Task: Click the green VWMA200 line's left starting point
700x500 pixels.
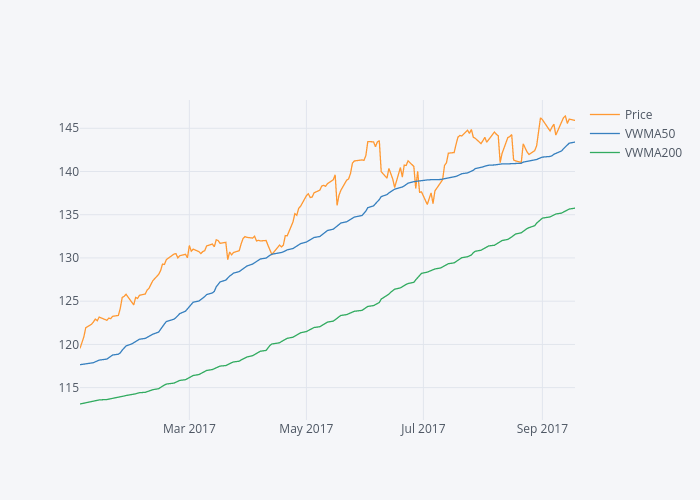Action: (x=81, y=404)
